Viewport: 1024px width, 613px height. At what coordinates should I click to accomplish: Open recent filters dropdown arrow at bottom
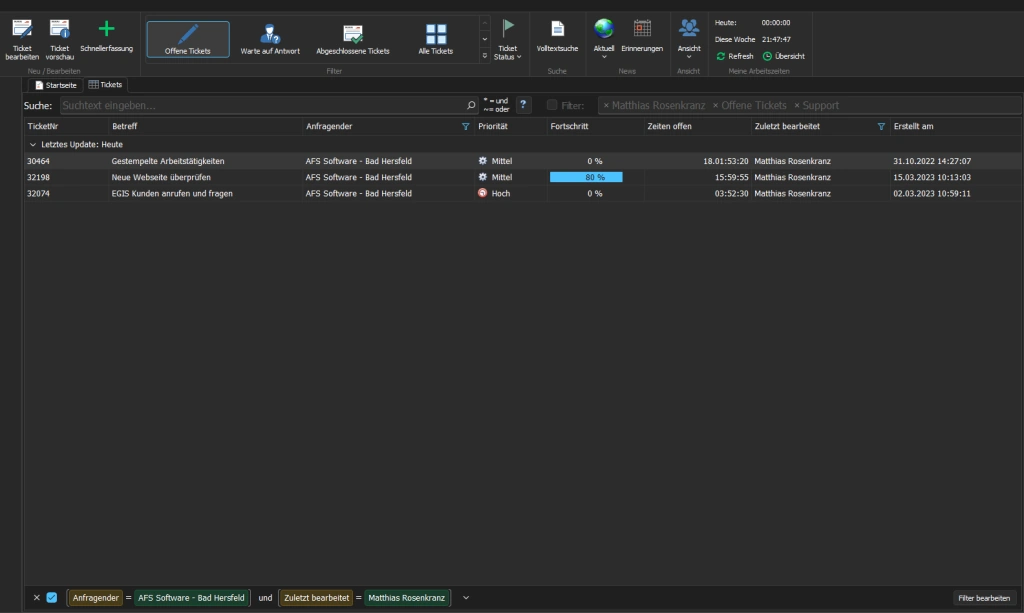(466, 597)
